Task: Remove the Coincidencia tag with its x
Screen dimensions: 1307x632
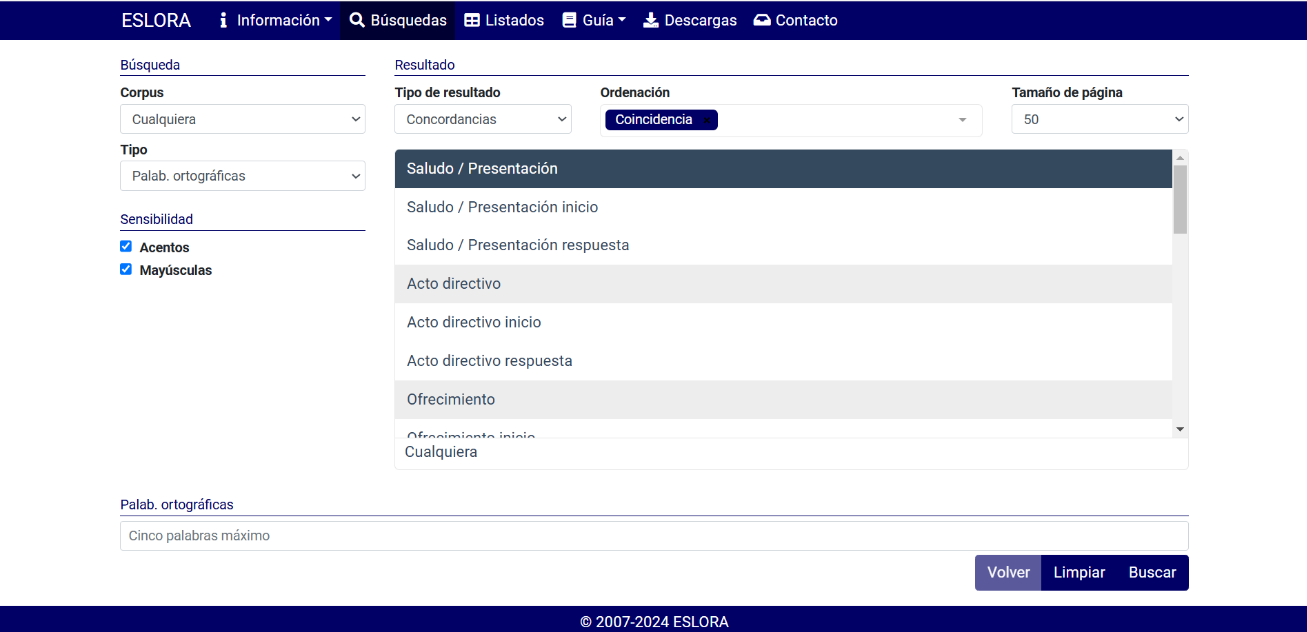Action: (706, 120)
